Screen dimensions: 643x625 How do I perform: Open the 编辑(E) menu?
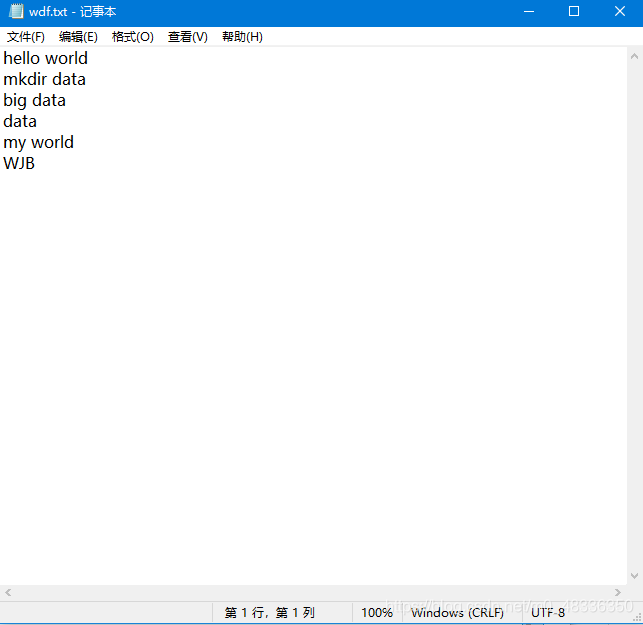click(x=78, y=37)
